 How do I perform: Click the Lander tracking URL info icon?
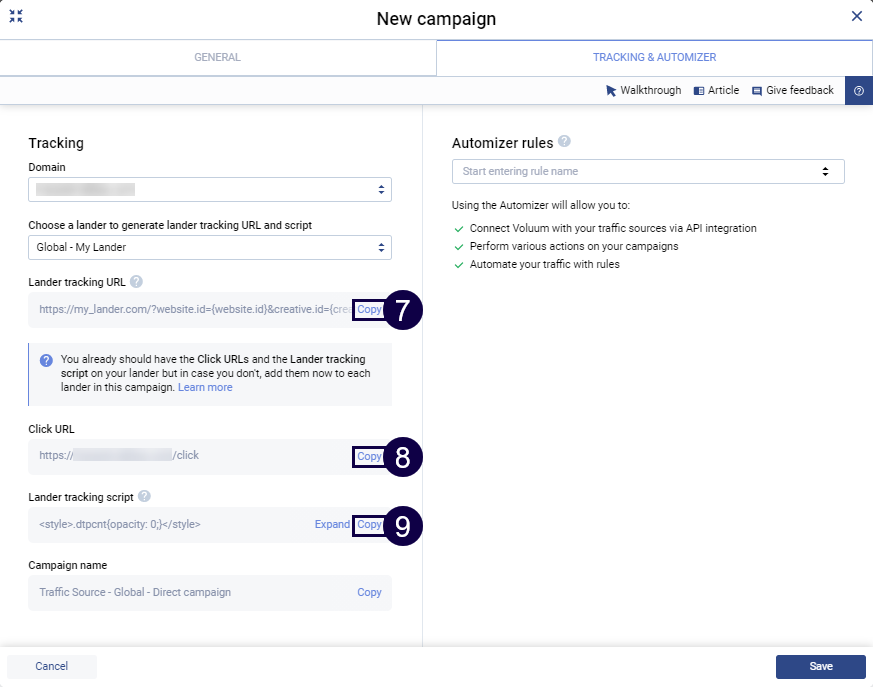[x=137, y=283]
